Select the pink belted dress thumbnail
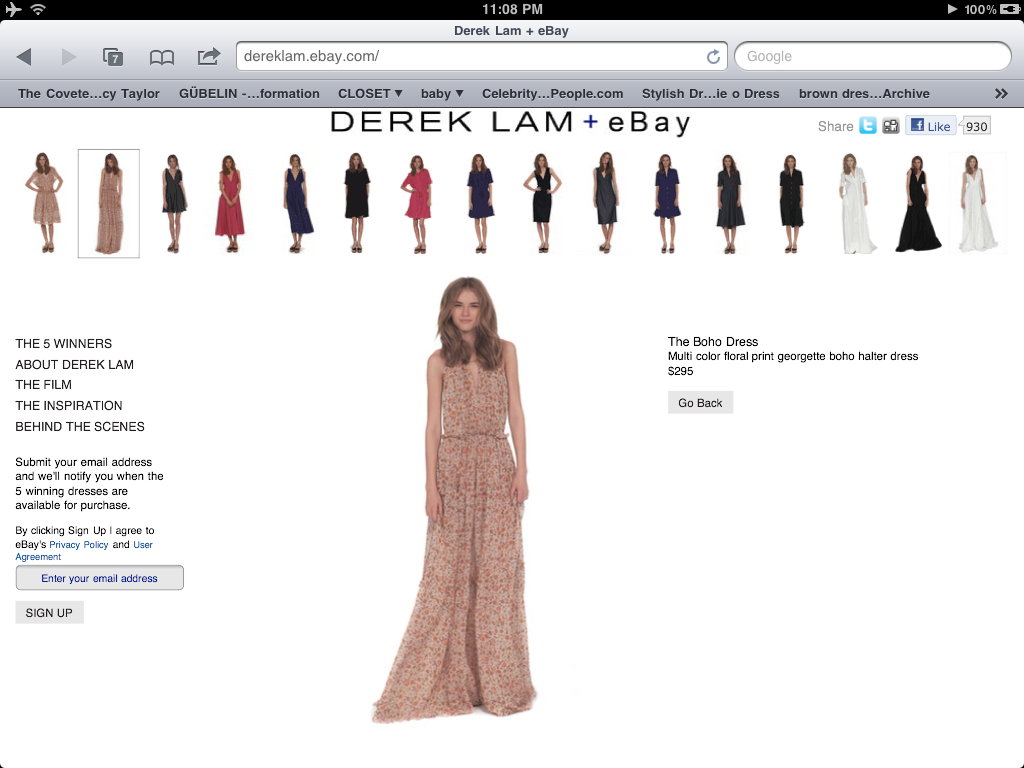The width and height of the screenshot is (1024, 768). tap(417, 203)
